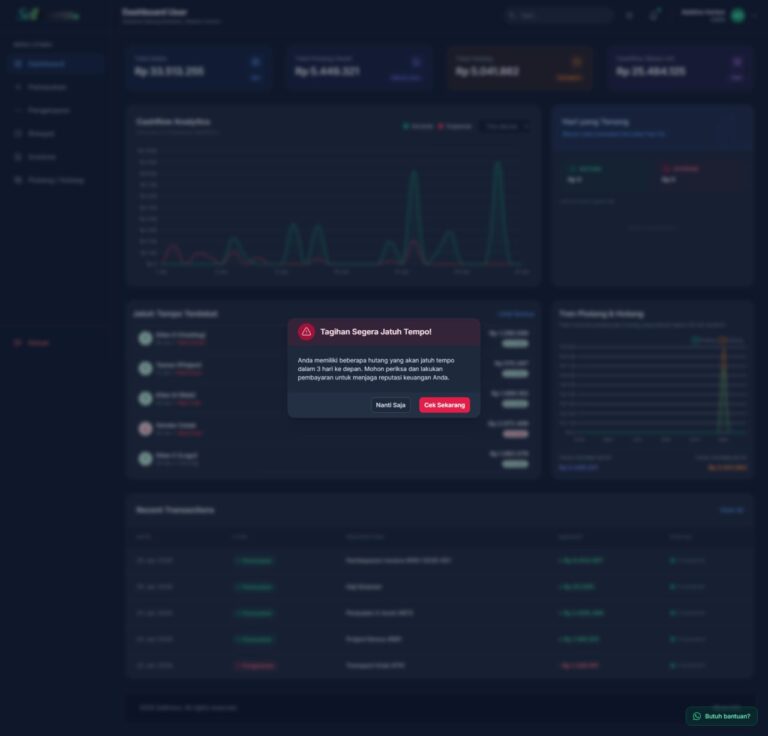This screenshot has height=736, width=768.
Task: Open the period dropdown in Cashflow Analytics
Action: [x=505, y=126]
